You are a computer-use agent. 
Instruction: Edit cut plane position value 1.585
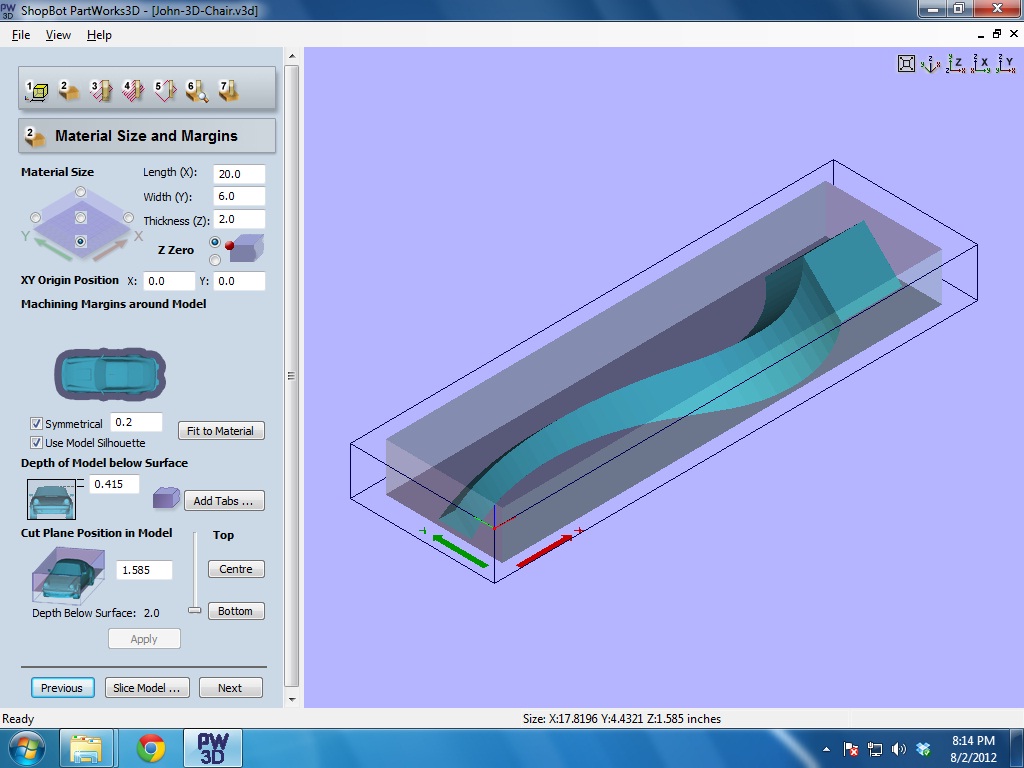(x=144, y=569)
